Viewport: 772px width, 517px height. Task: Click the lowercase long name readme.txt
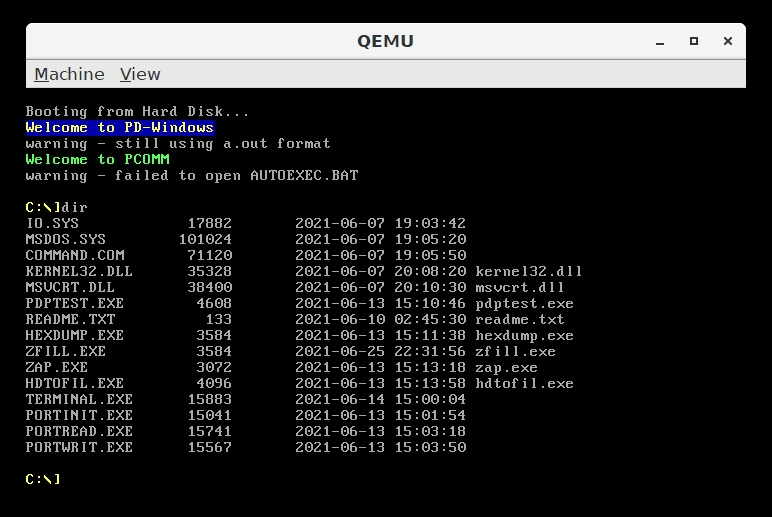(x=520, y=320)
